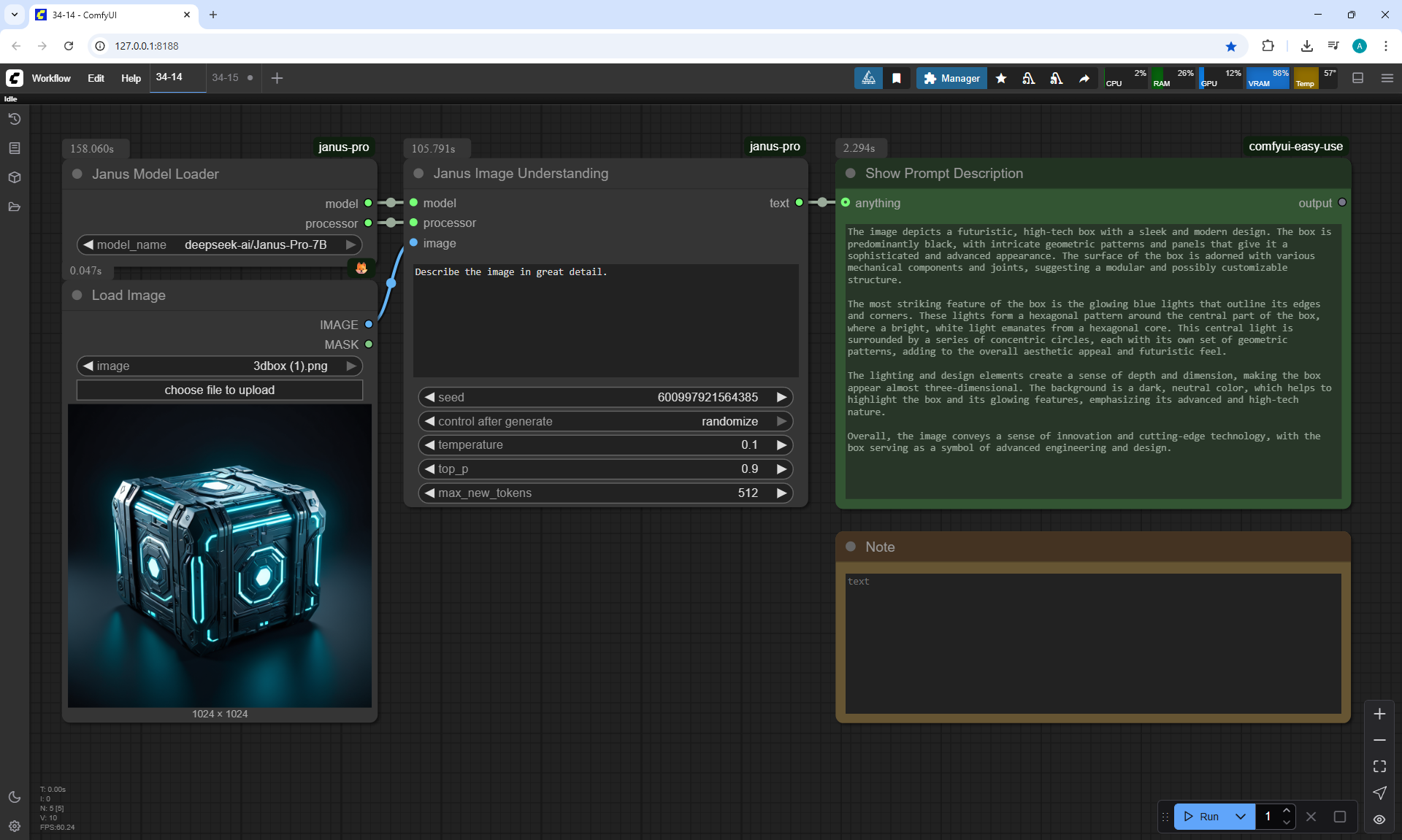Switch to the 34-15 workflow tab
The width and height of the screenshot is (1402, 840).
coord(225,77)
